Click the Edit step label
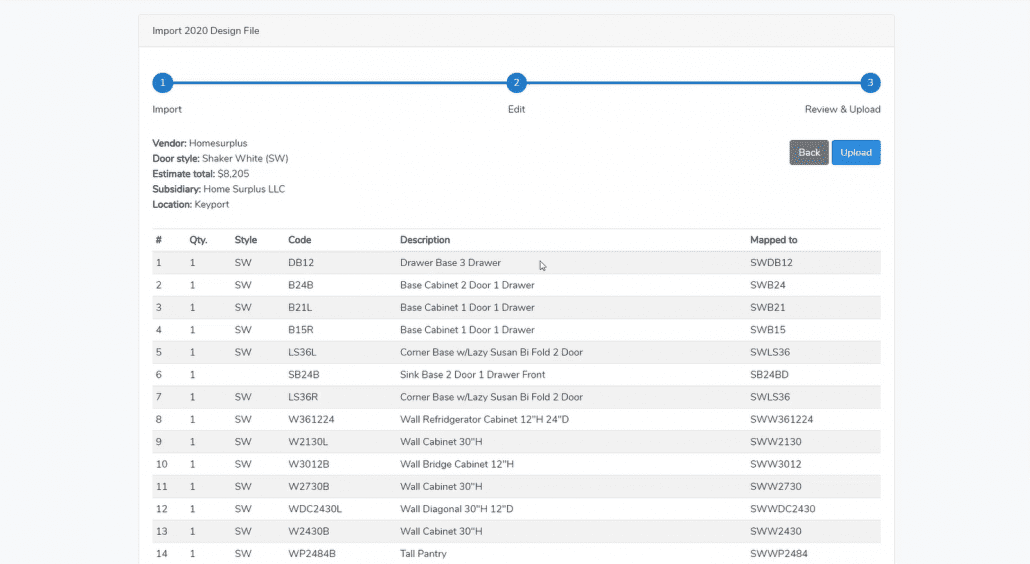This screenshot has width=1030, height=564. pyautogui.click(x=516, y=110)
